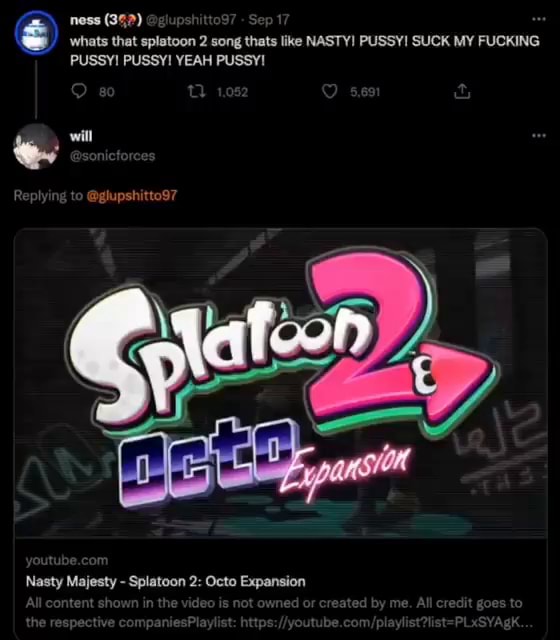The width and height of the screenshot is (560, 640).
Task: Retweet the ness tweet
Action: pyautogui.click(x=196, y=91)
